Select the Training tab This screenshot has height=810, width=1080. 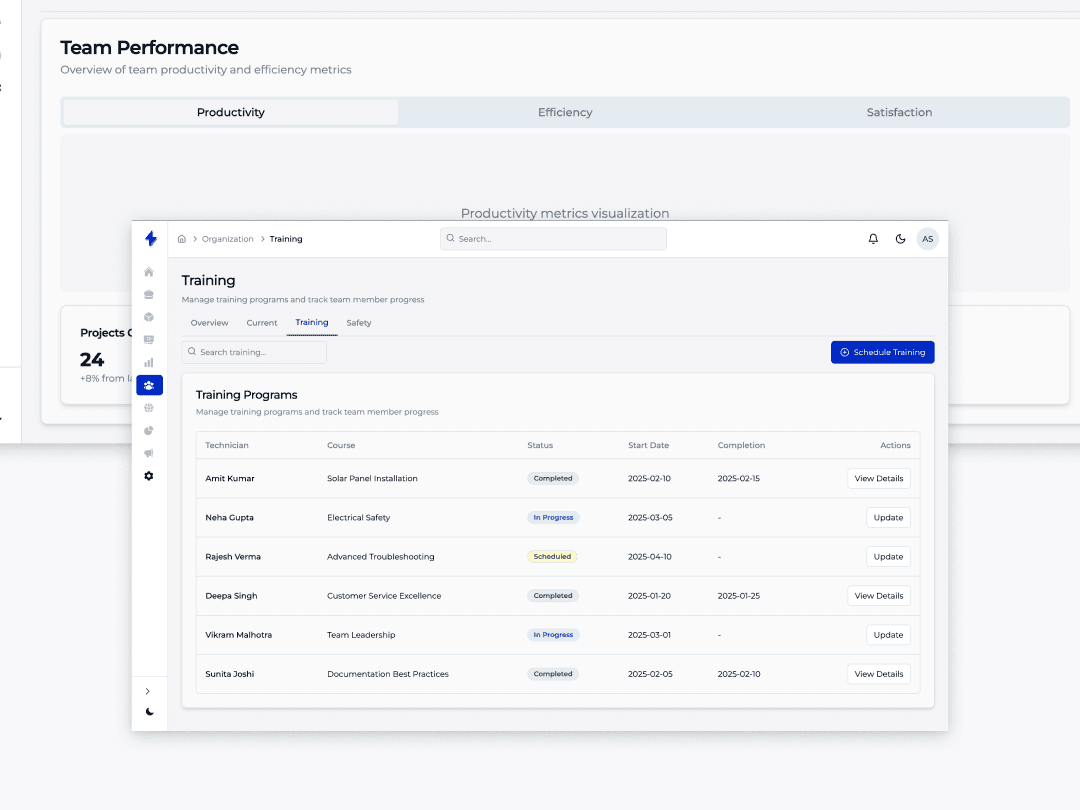point(312,322)
